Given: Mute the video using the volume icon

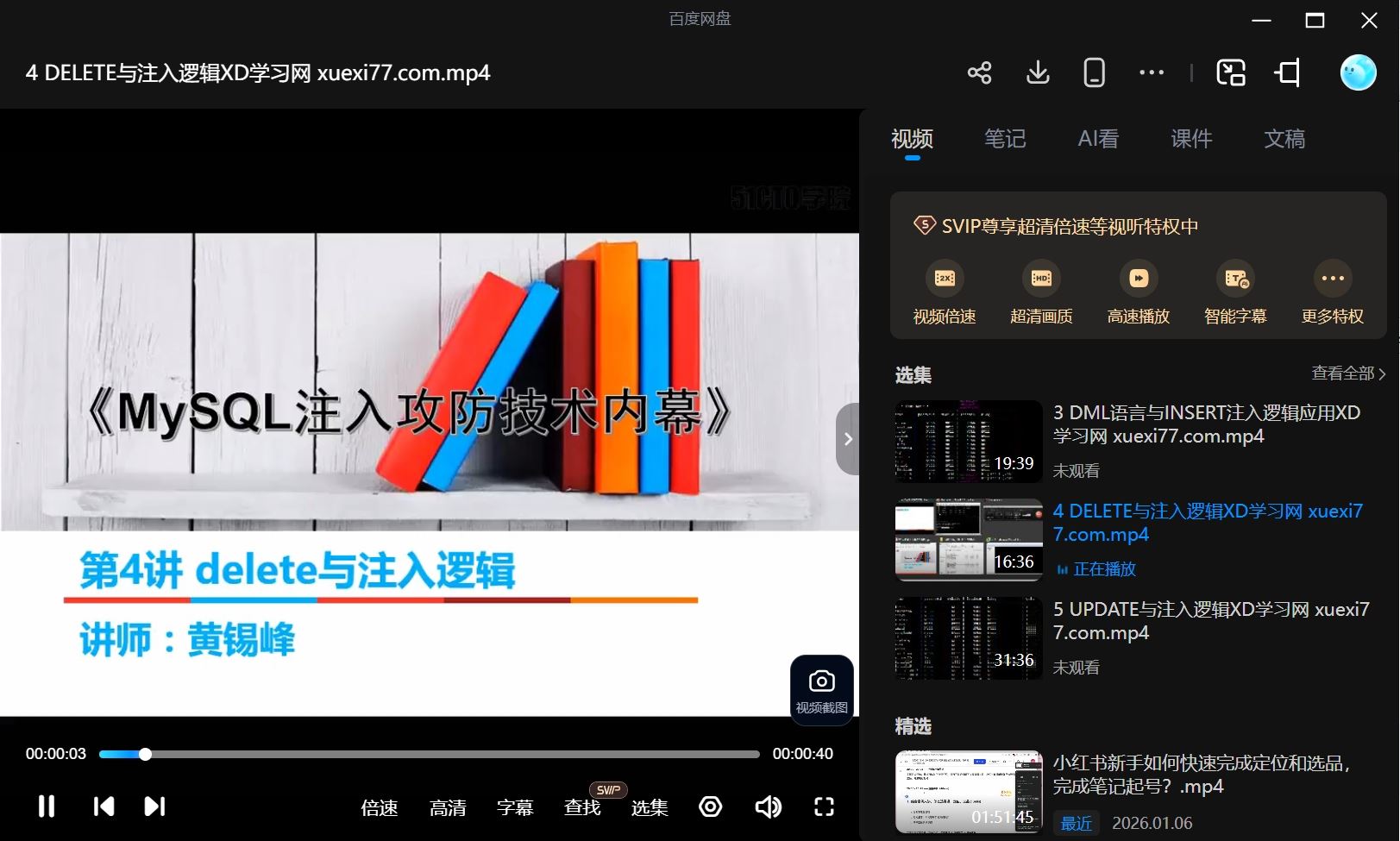Looking at the screenshot, I should (x=767, y=806).
